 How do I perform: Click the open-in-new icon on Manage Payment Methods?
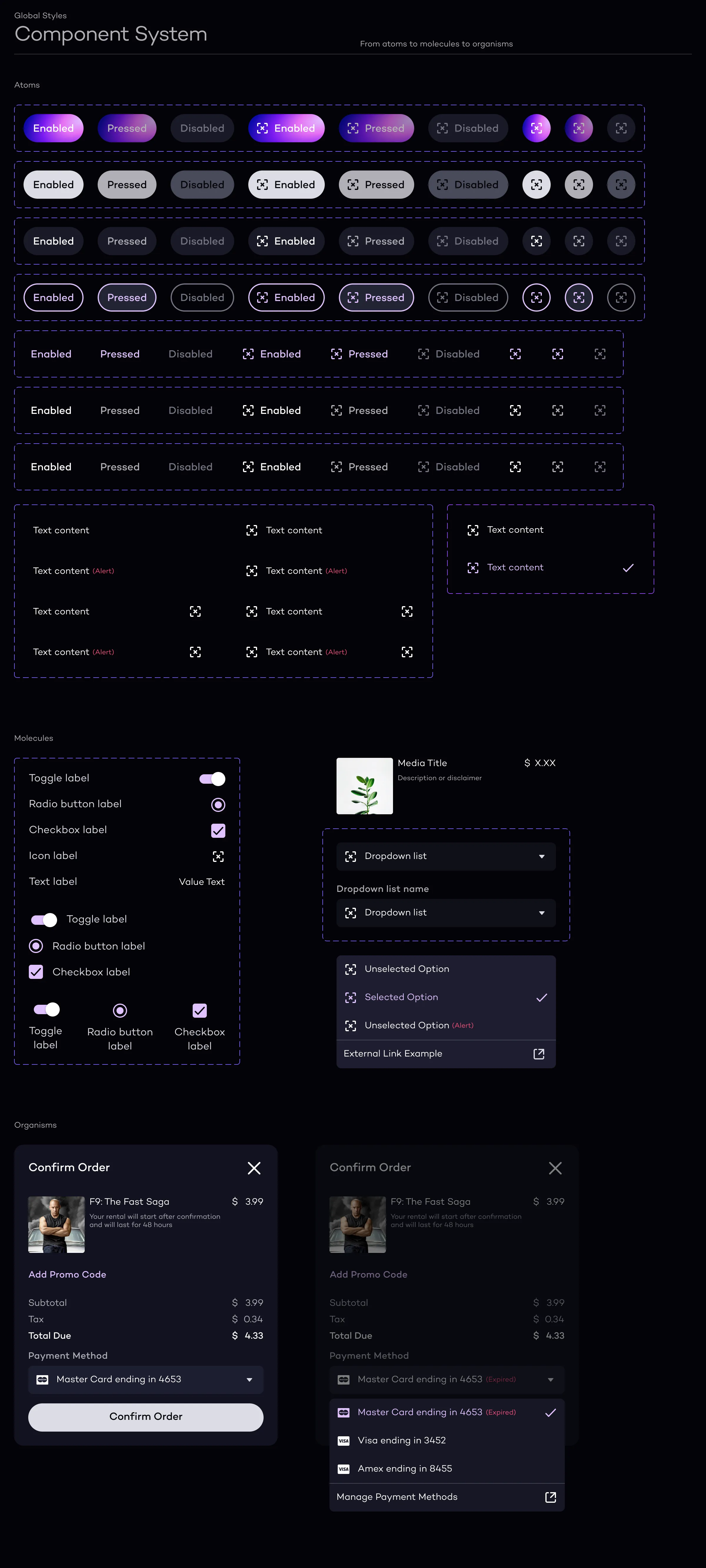point(550,1497)
